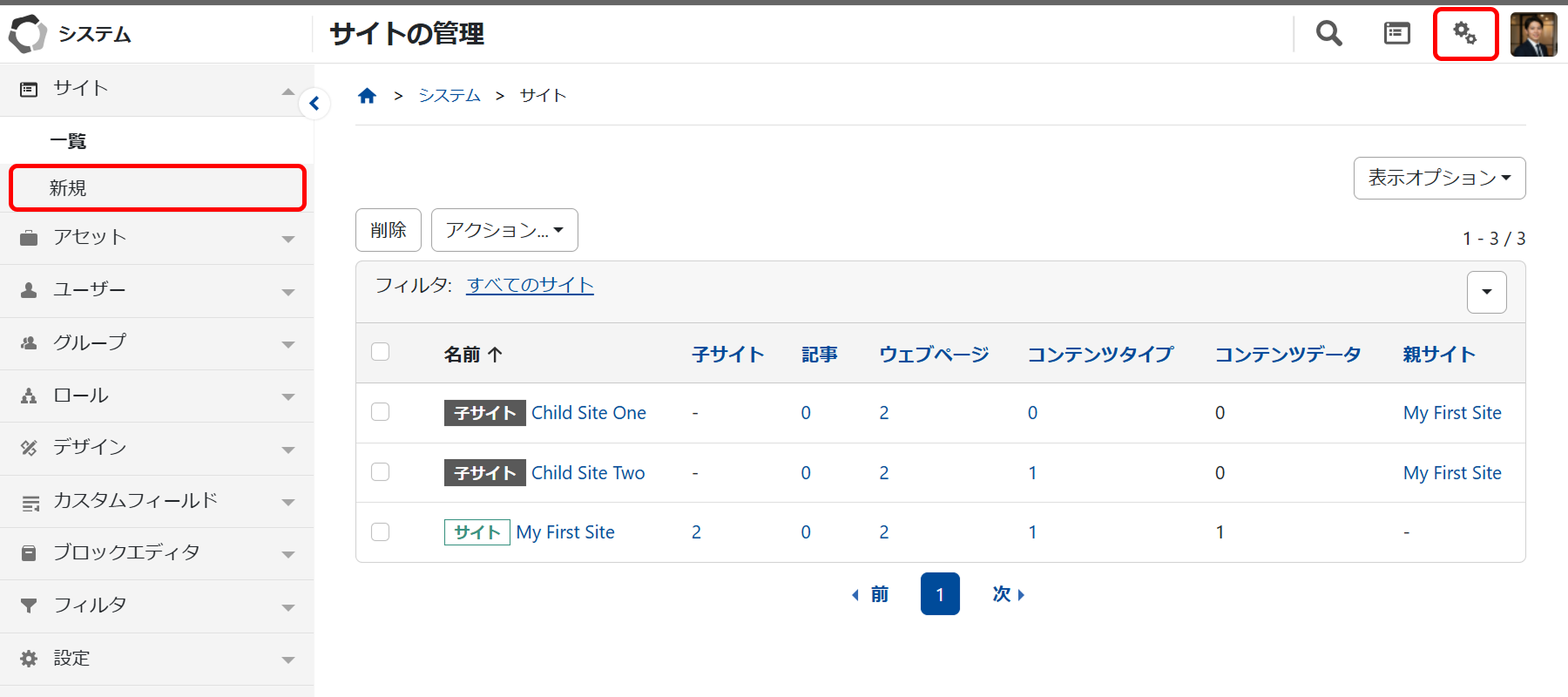Open the search icon in the header
1568x697 pixels.
[x=1328, y=33]
